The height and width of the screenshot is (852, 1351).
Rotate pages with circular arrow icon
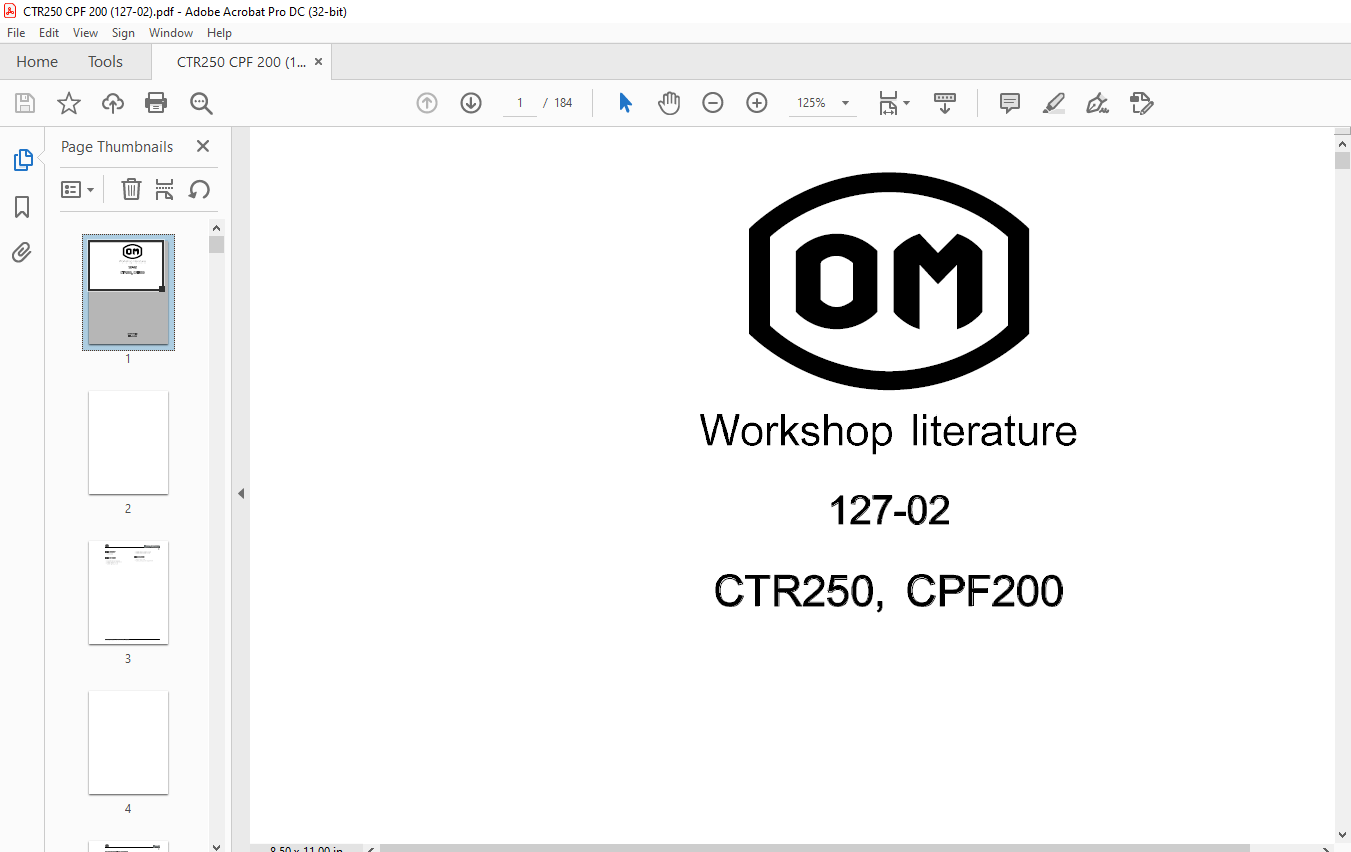tap(199, 189)
